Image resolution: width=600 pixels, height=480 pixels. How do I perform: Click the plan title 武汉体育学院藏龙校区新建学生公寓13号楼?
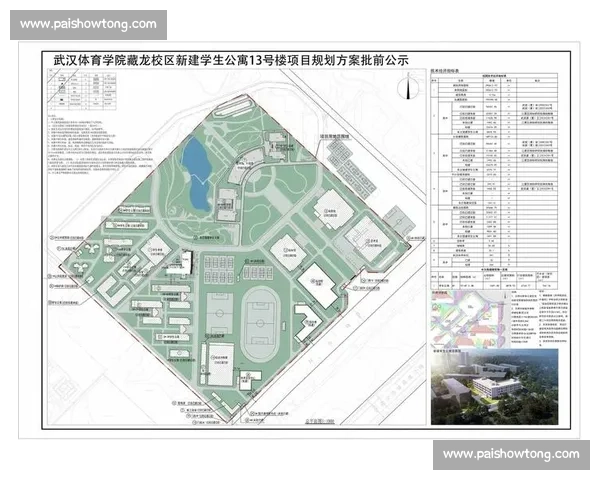click(x=231, y=60)
